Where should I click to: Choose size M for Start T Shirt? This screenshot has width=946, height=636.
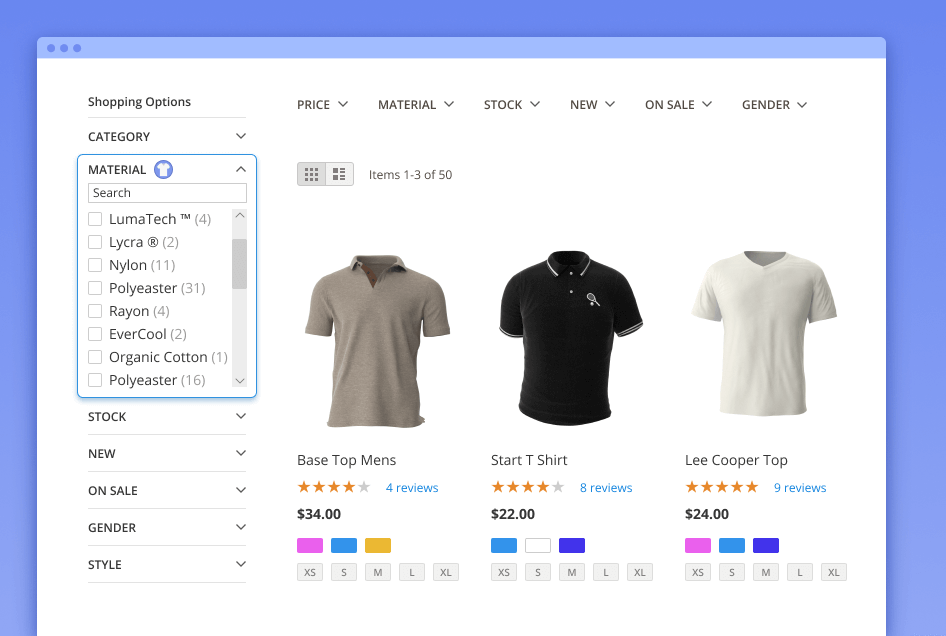[x=572, y=573]
